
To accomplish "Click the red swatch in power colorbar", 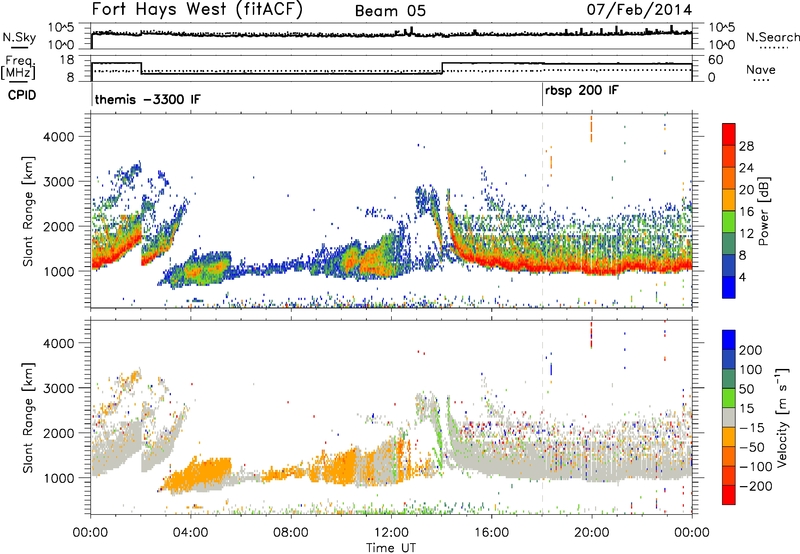I will pyautogui.click(x=729, y=134).
